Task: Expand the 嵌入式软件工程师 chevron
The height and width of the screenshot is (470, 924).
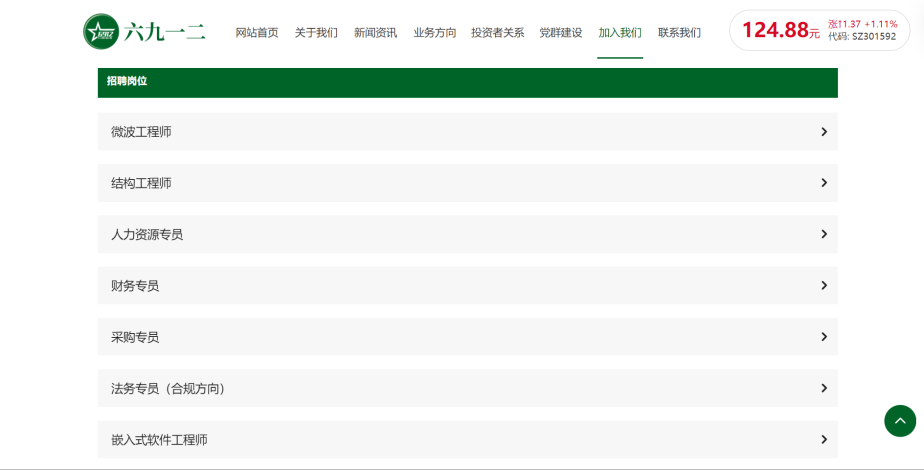Action: 824,439
